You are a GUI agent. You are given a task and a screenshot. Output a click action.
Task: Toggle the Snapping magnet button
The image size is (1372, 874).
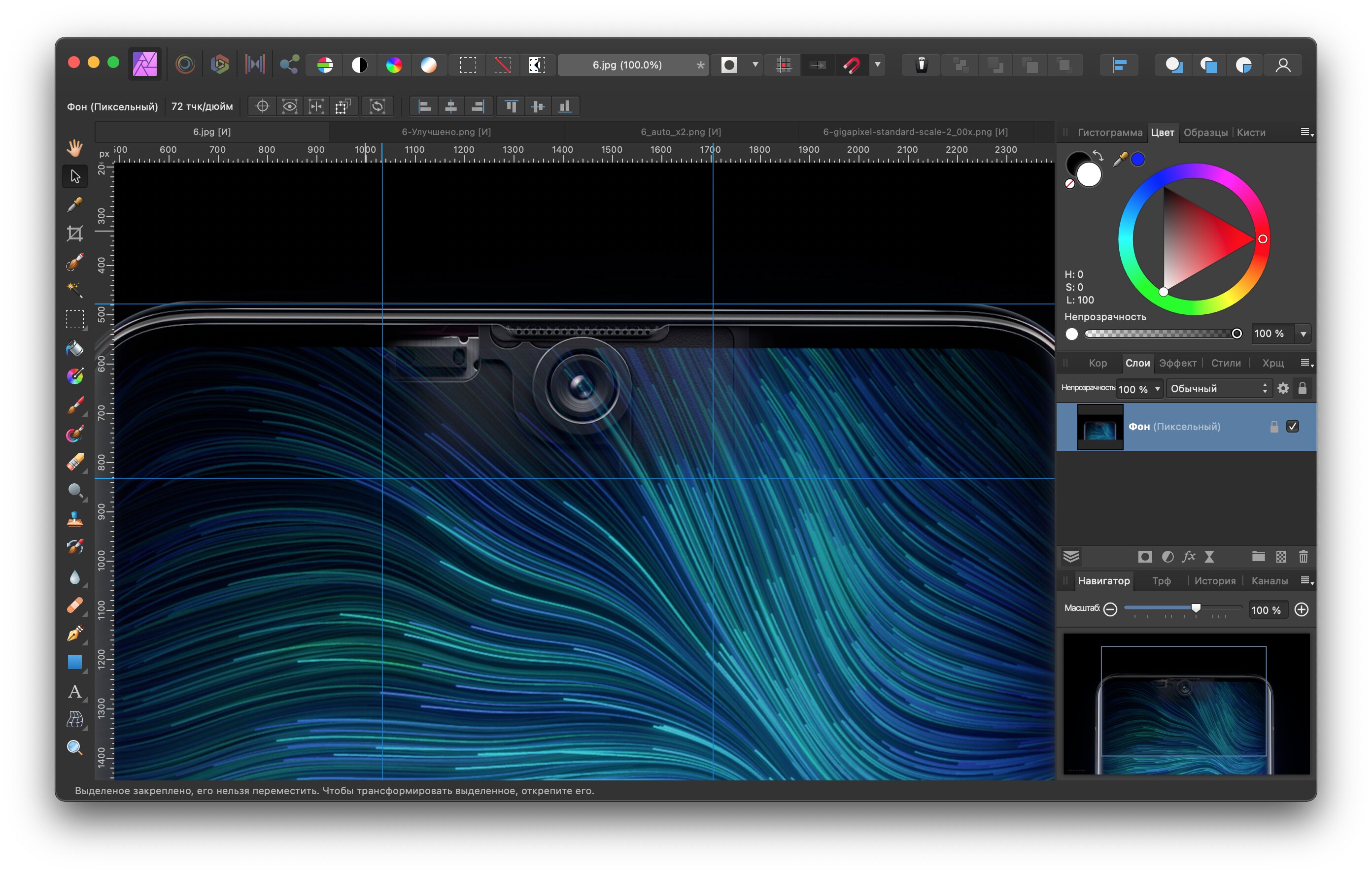[x=852, y=65]
